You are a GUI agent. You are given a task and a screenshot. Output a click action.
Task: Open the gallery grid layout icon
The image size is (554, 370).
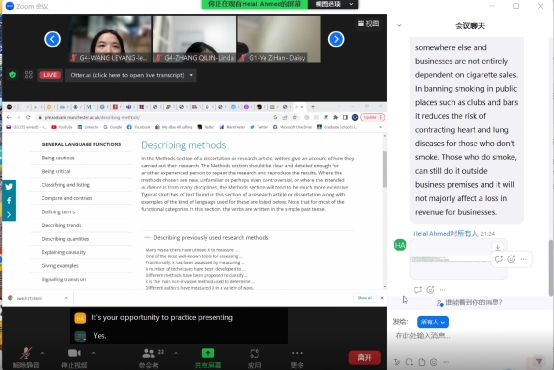29,75
